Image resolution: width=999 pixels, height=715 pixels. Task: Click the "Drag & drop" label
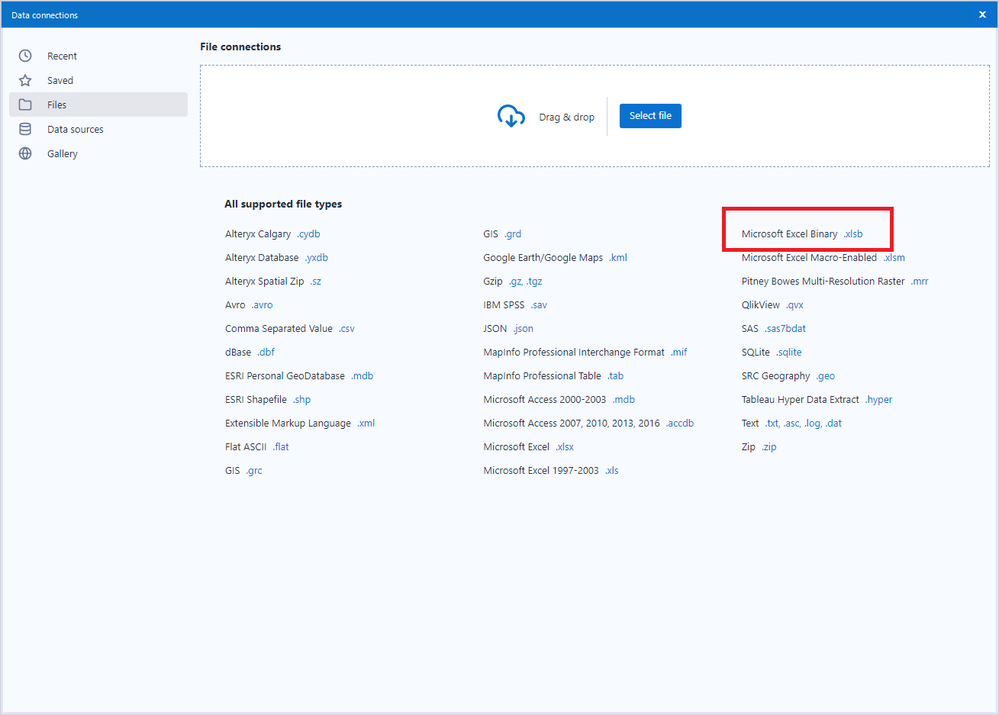(566, 117)
